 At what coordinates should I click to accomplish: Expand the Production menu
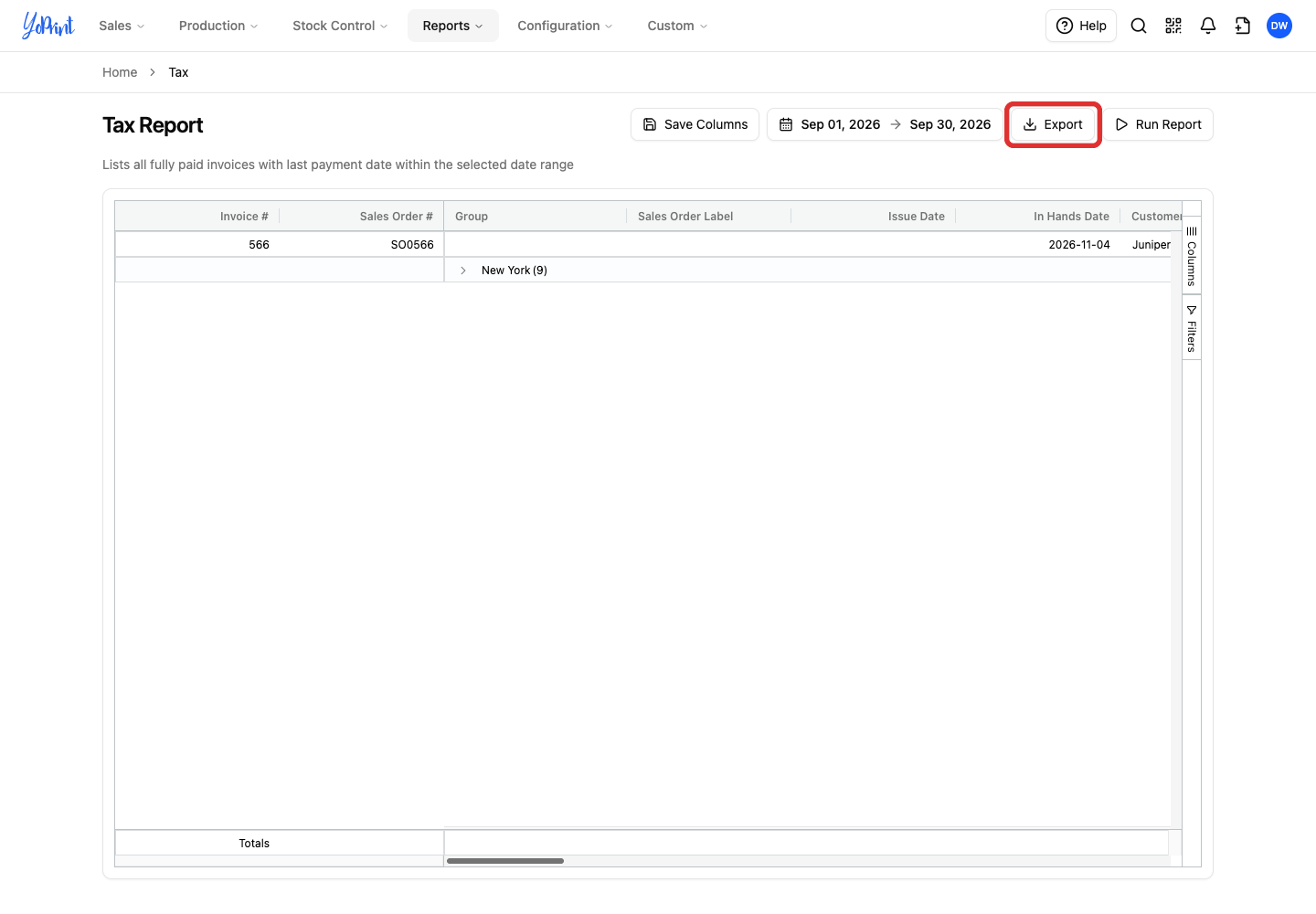[x=218, y=26]
